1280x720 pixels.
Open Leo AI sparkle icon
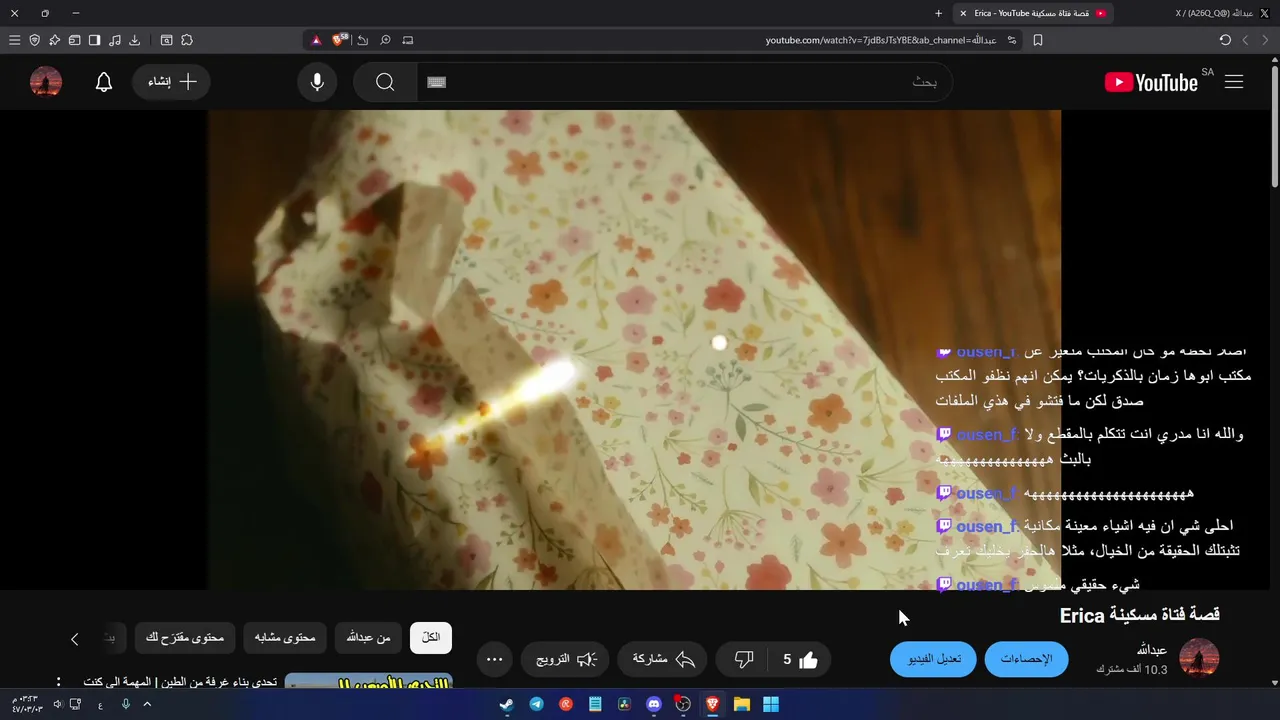click(x=54, y=40)
